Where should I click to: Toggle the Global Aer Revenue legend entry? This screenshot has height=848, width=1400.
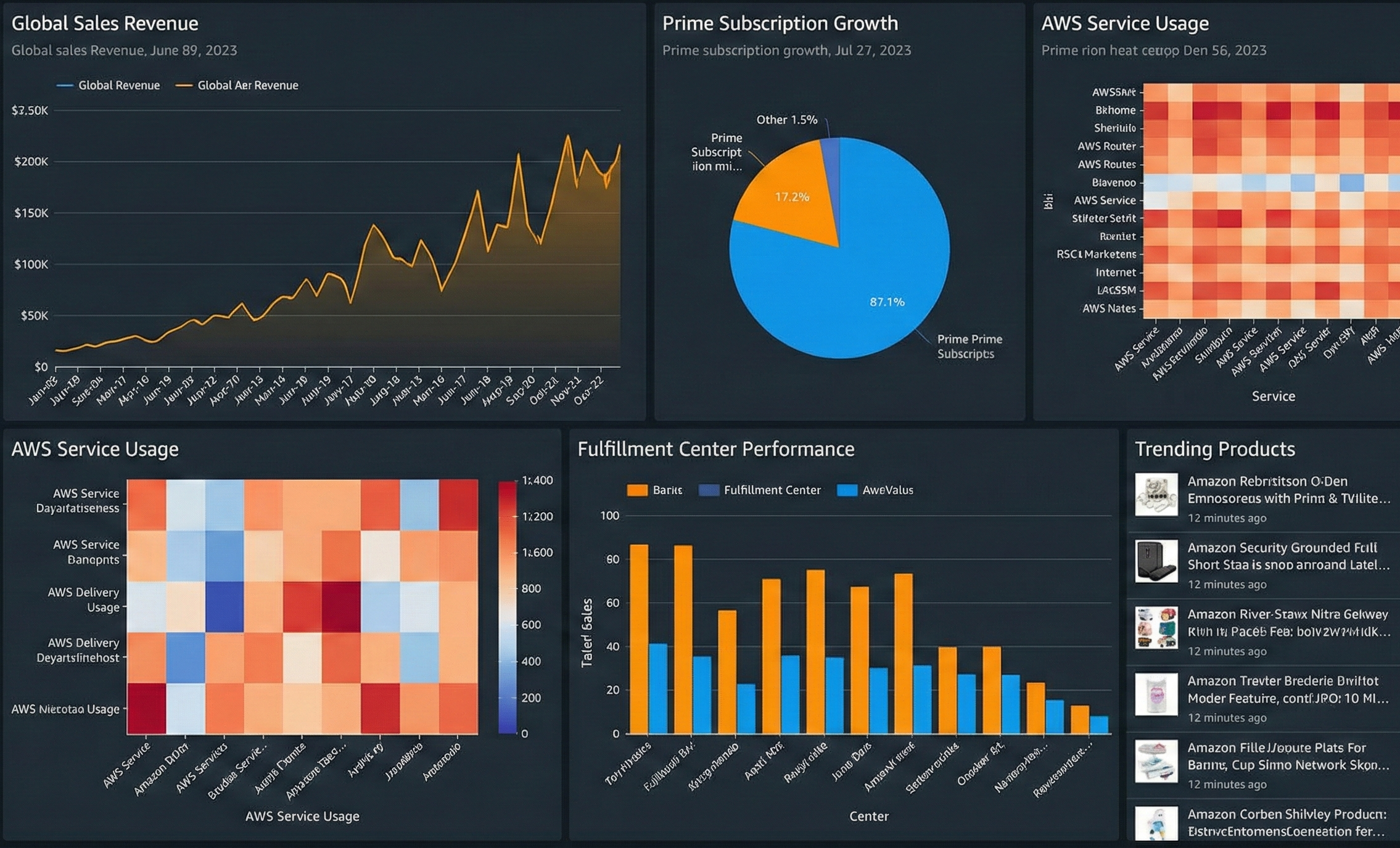pyautogui.click(x=247, y=85)
